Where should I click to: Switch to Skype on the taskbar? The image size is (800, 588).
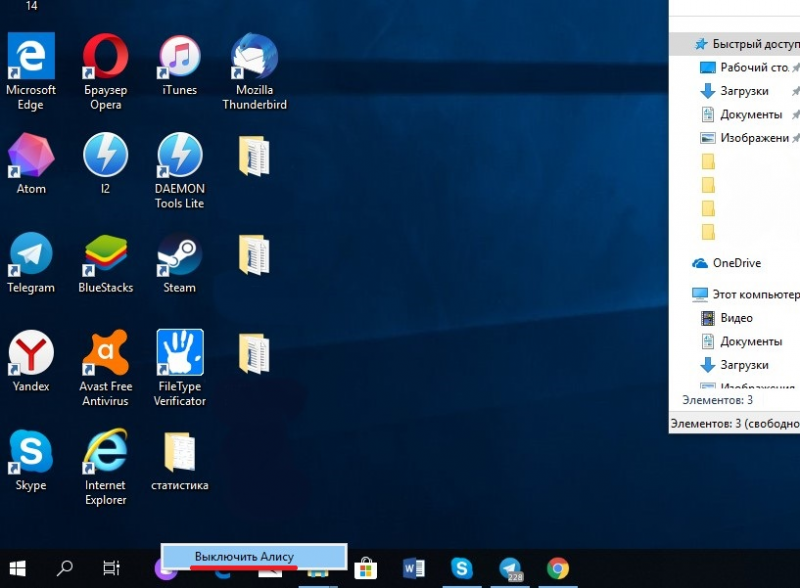pos(462,568)
